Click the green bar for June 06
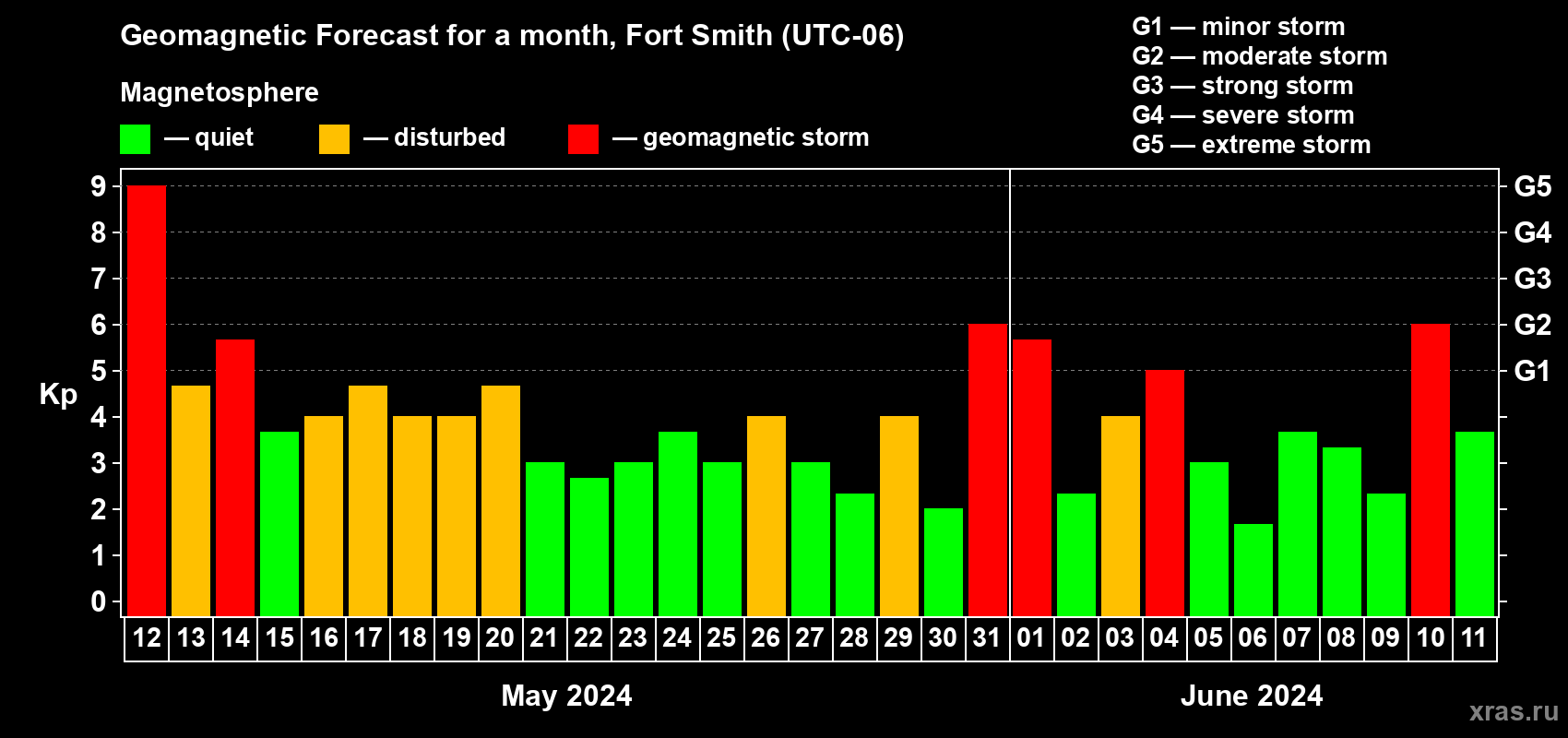Screen dimensions: 1568x738 [1253, 569]
